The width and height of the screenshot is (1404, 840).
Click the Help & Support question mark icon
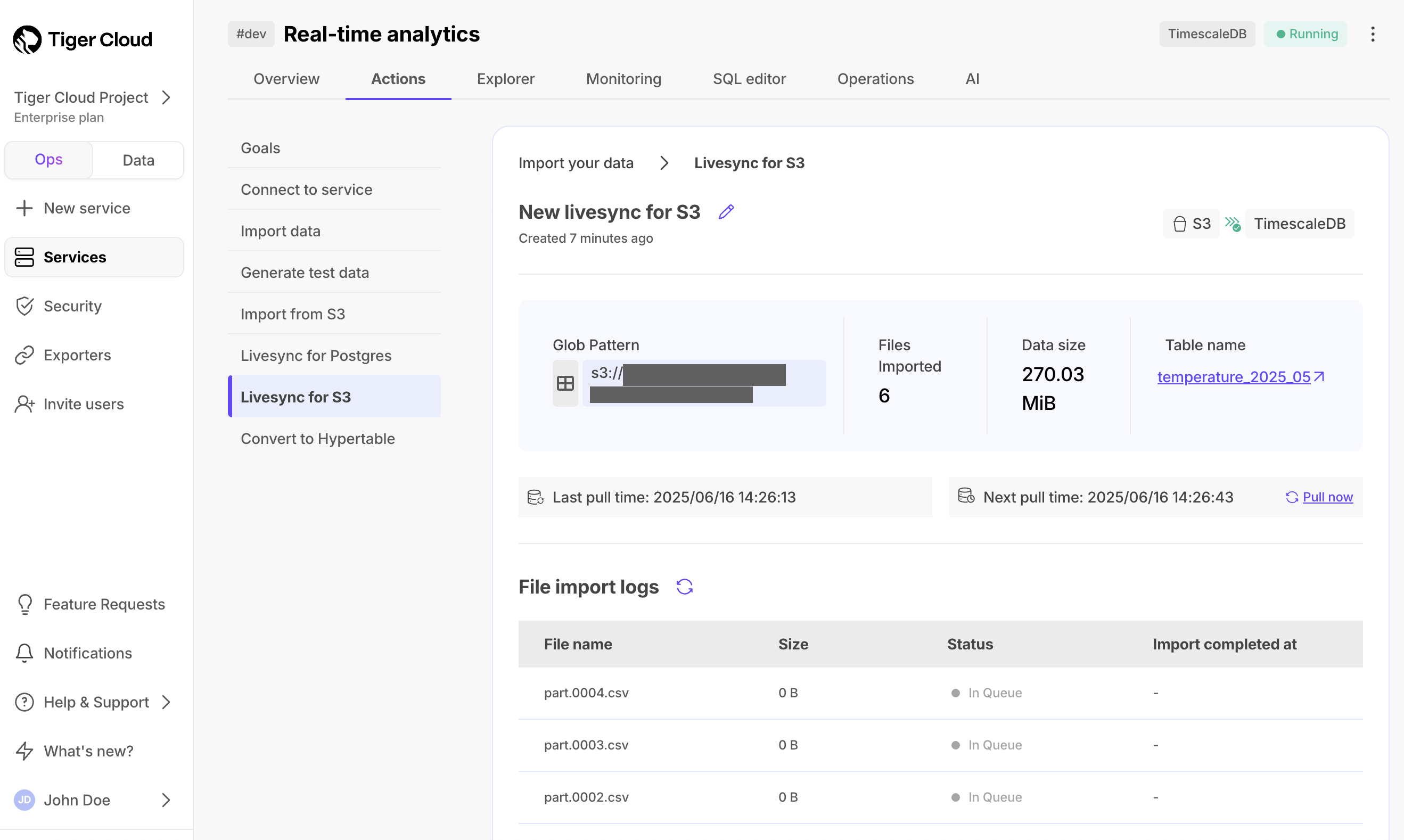24,702
